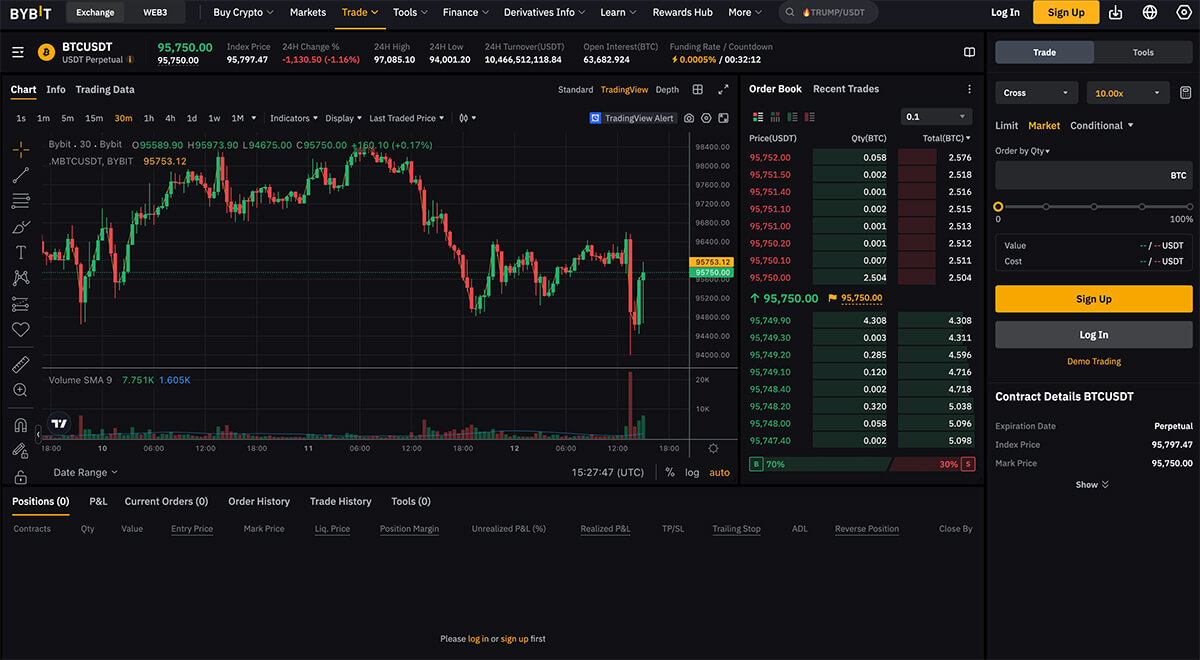The image size is (1200, 660).
Task: Switch chart view to Depth
Action: click(667, 90)
